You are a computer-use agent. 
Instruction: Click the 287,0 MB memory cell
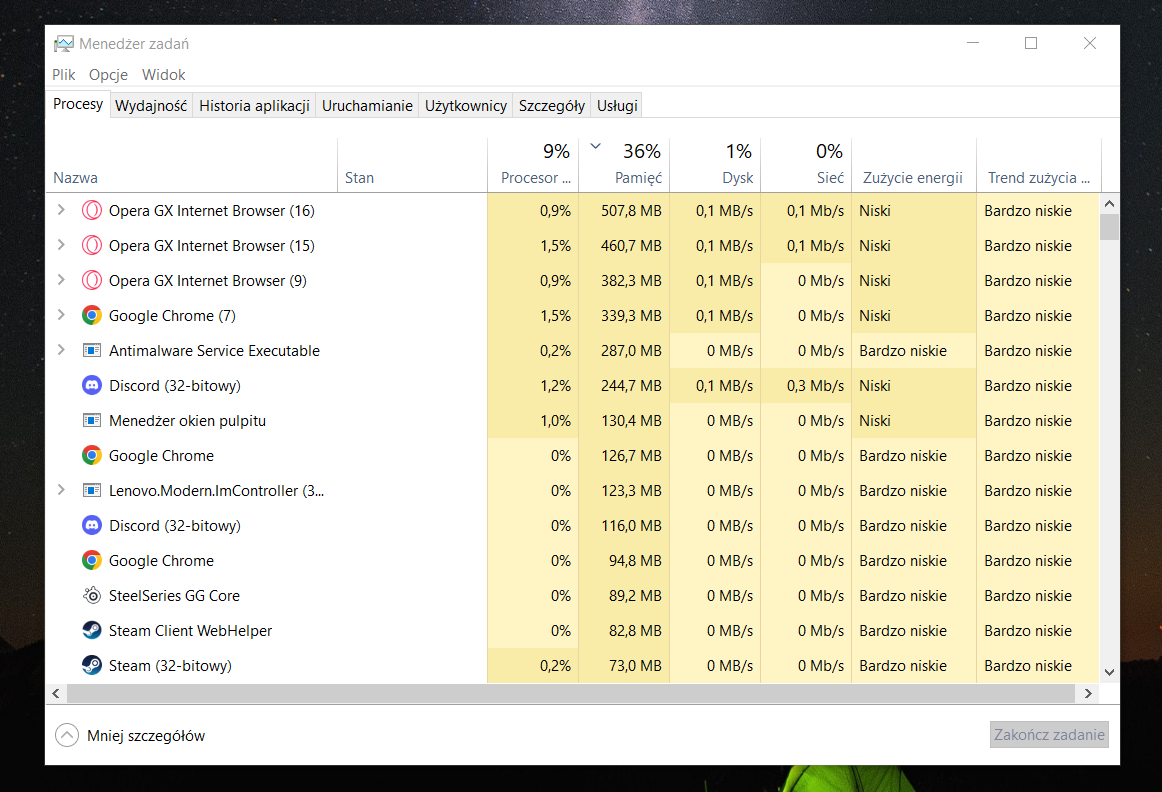point(624,350)
